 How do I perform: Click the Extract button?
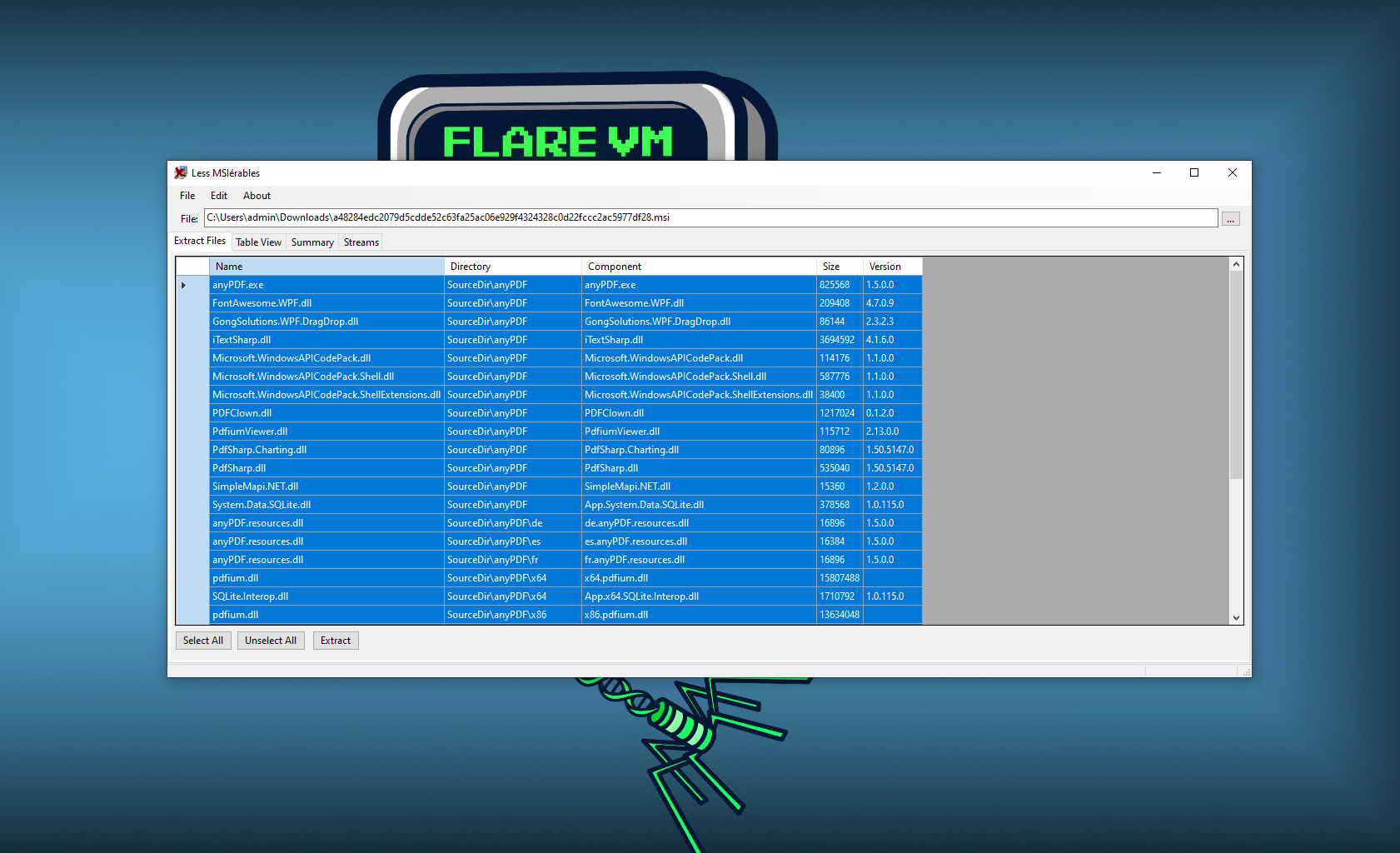click(336, 641)
